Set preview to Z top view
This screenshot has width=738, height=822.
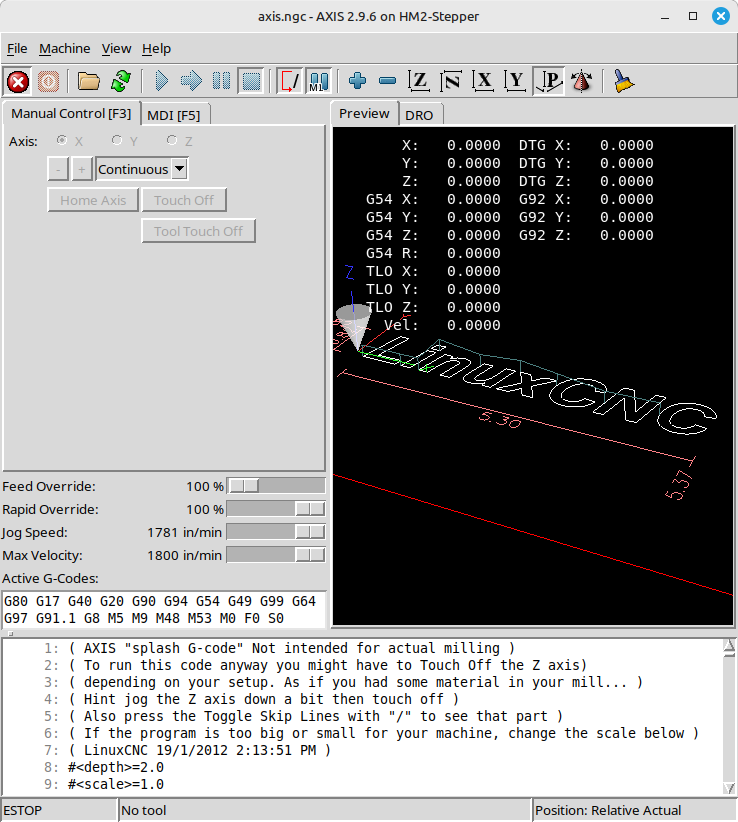(420, 81)
